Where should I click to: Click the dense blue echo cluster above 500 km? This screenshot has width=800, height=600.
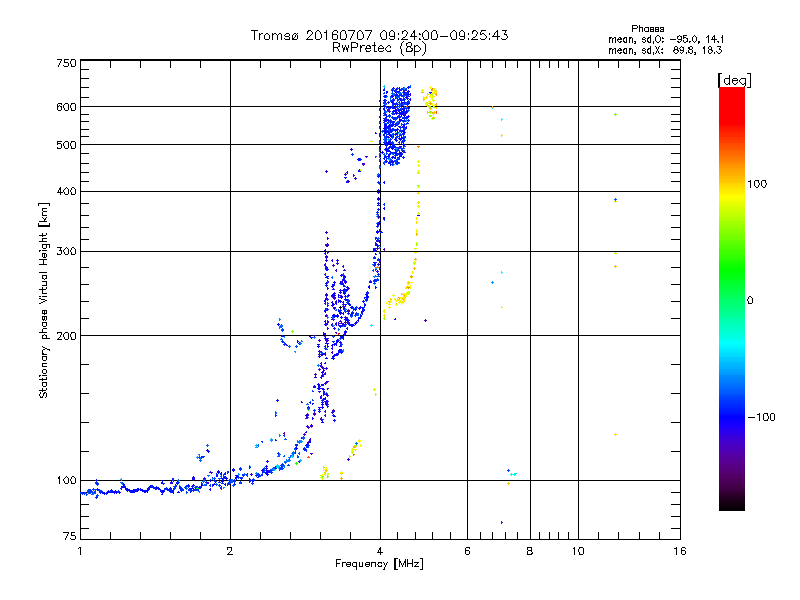coord(396,126)
